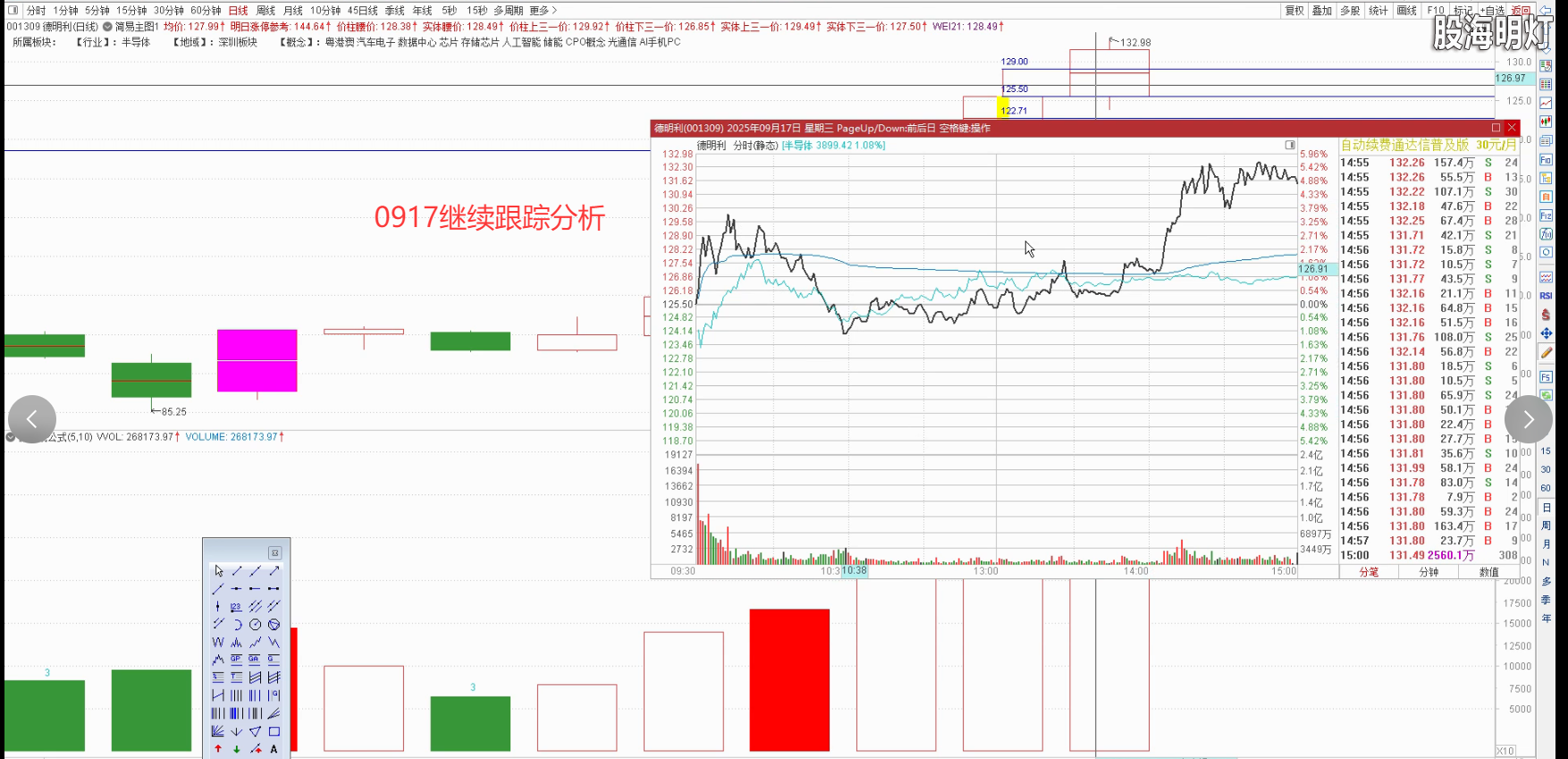This screenshot has width=1568, height=759.
Task: Toggle the intraday popup panel layout icon
Action: [x=1290, y=145]
